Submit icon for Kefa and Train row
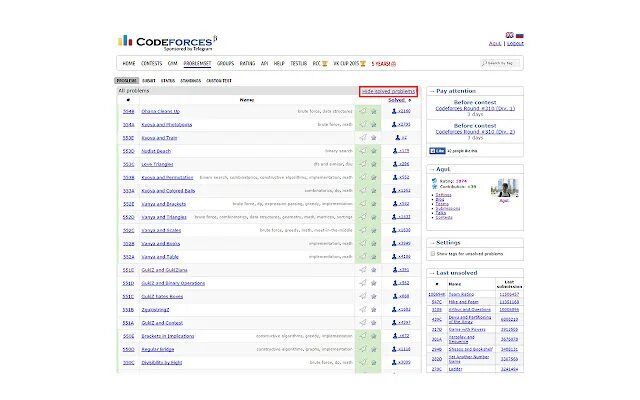 (x=363, y=138)
